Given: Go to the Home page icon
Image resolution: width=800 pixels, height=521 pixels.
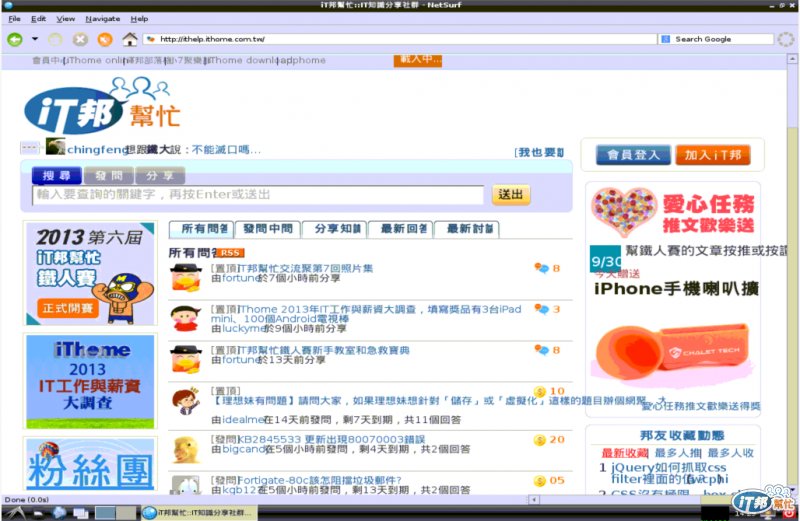Looking at the screenshot, I should coord(130,39).
